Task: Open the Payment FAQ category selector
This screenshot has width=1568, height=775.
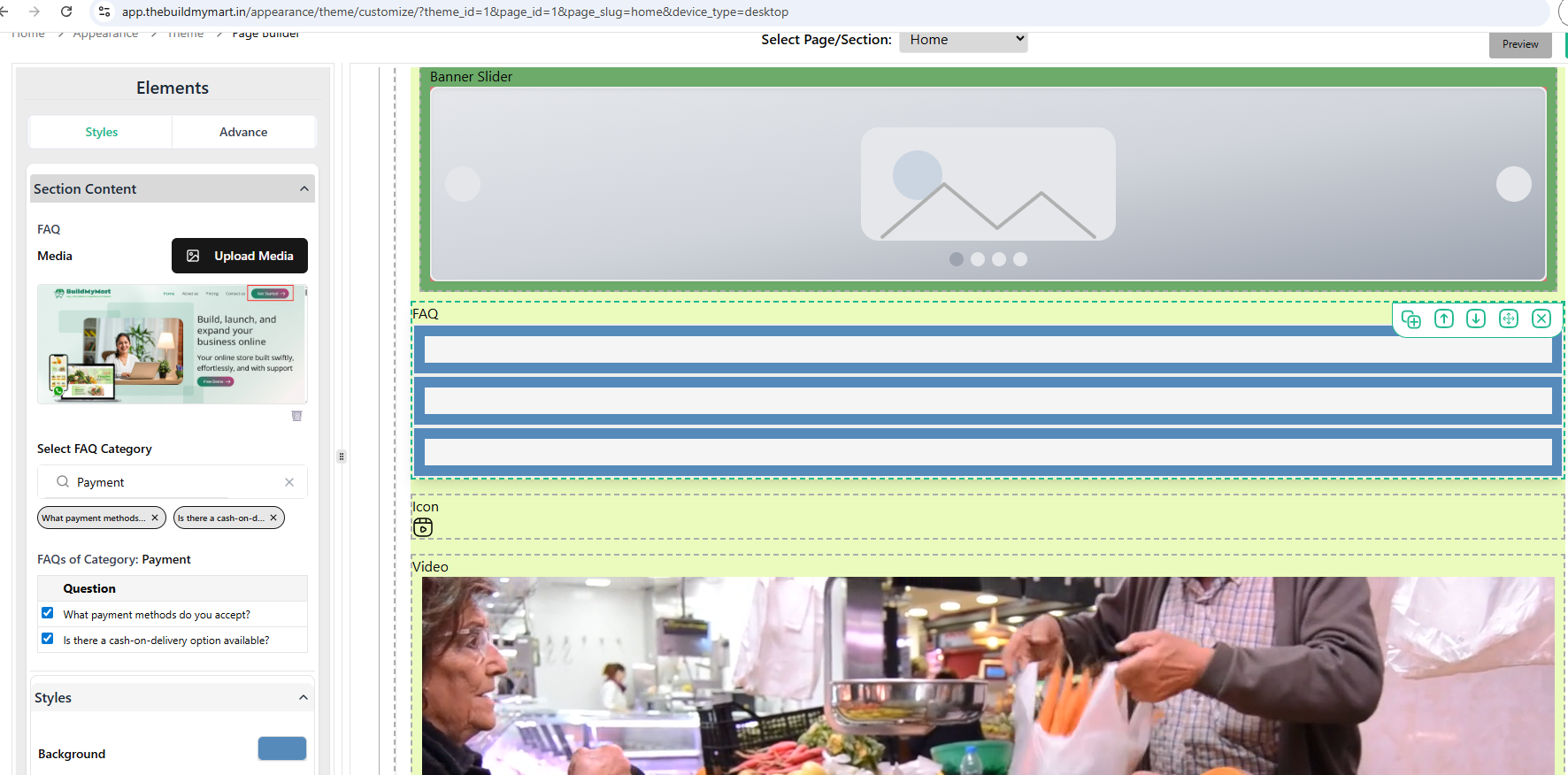Action: (173, 482)
